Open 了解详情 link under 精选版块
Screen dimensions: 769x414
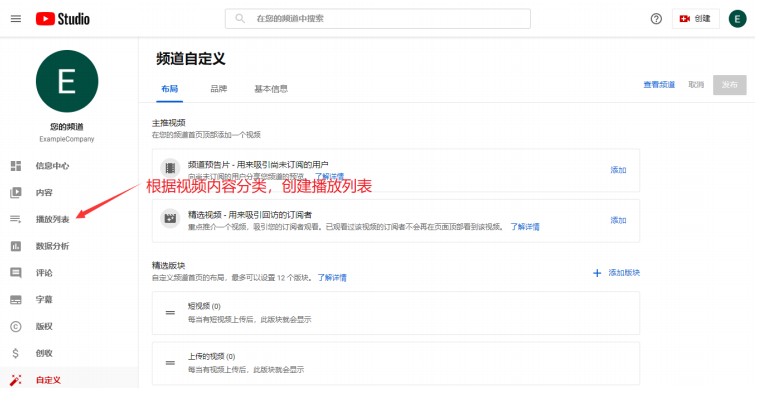pyautogui.click(x=332, y=278)
